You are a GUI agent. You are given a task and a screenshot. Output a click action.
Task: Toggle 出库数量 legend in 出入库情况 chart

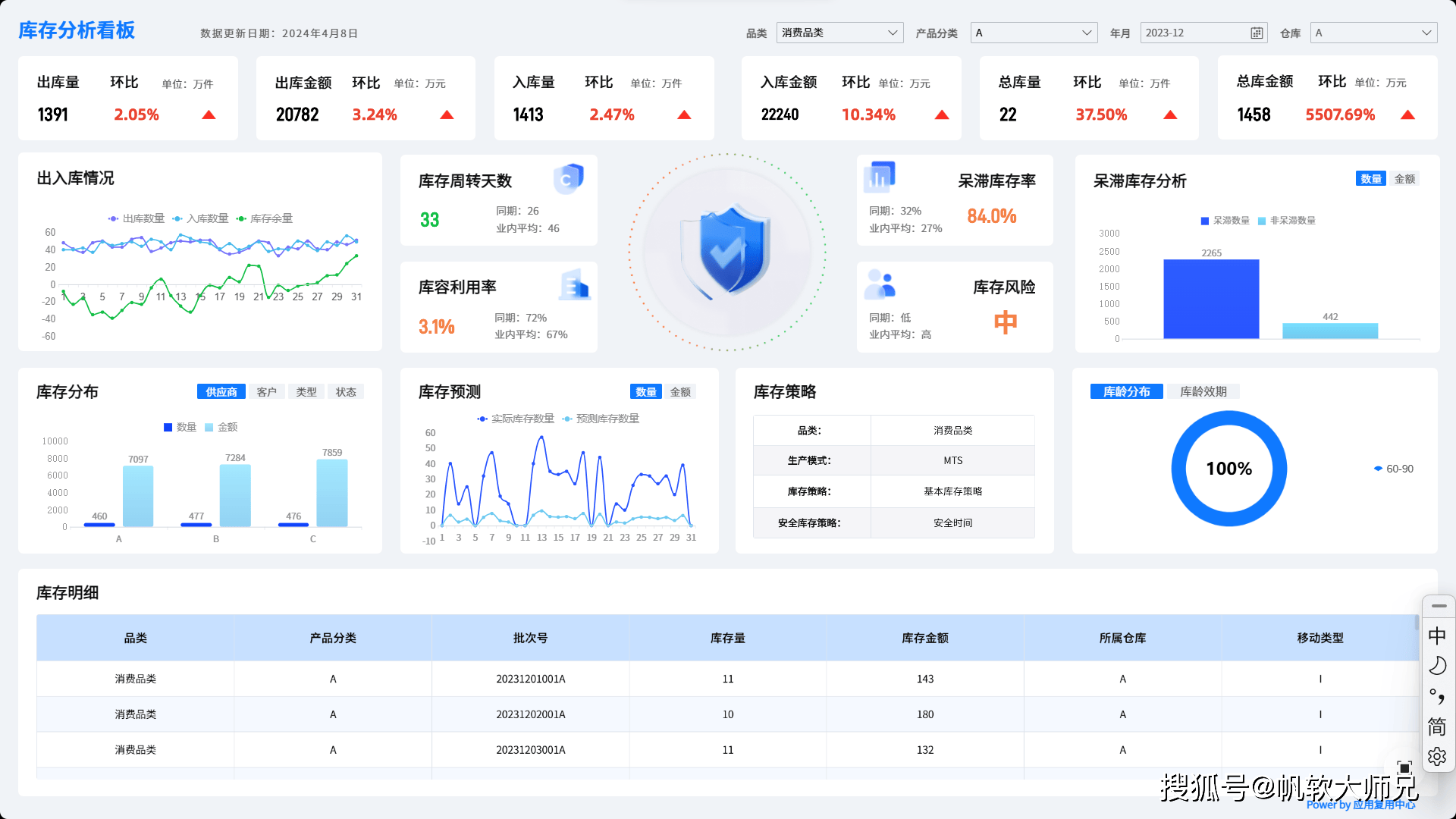coord(136,218)
